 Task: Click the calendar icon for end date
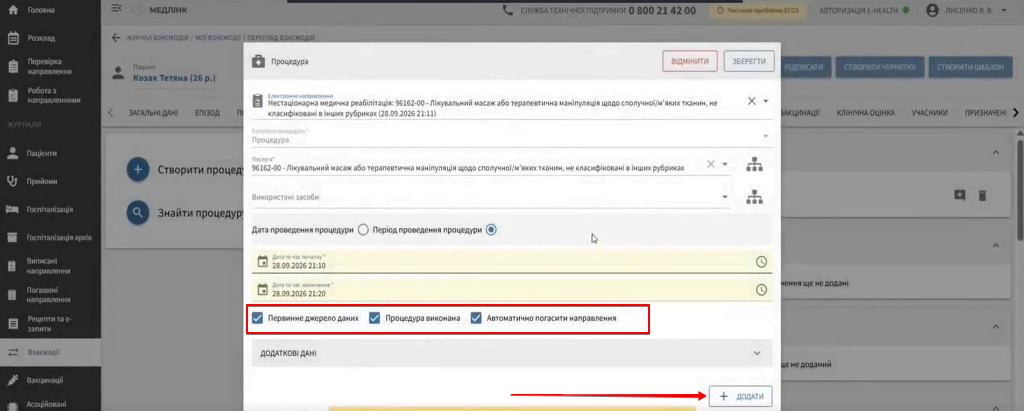pyautogui.click(x=263, y=289)
